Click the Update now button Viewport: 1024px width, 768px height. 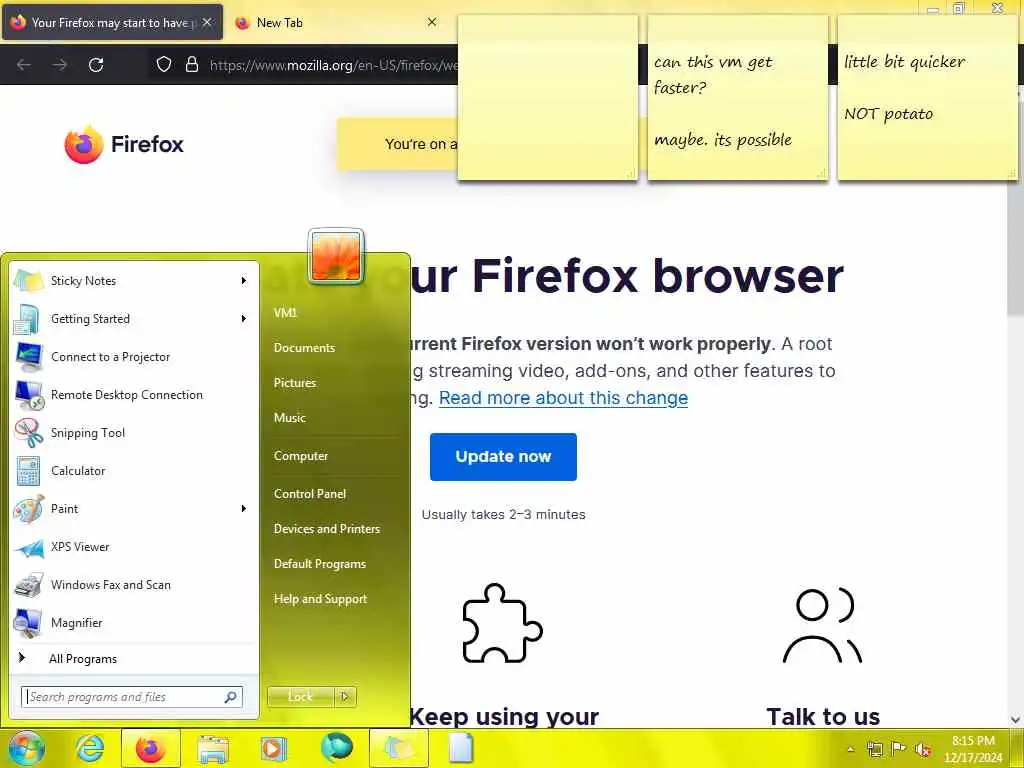pyautogui.click(x=503, y=456)
